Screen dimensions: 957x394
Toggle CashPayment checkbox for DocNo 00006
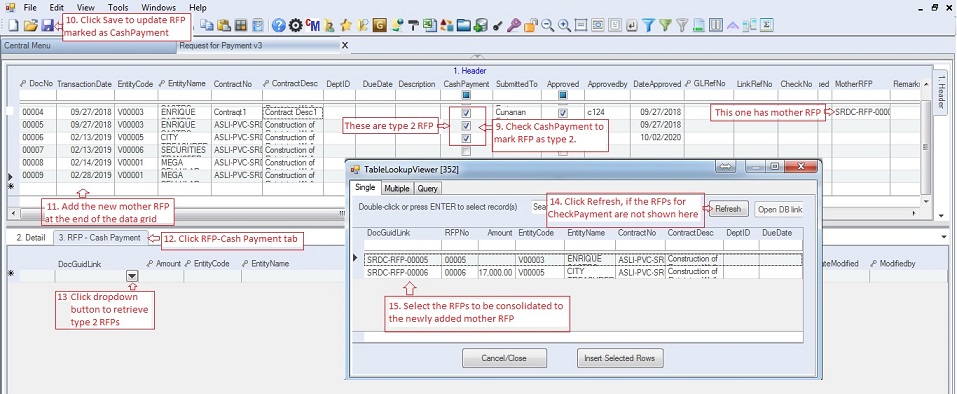(x=466, y=138)
